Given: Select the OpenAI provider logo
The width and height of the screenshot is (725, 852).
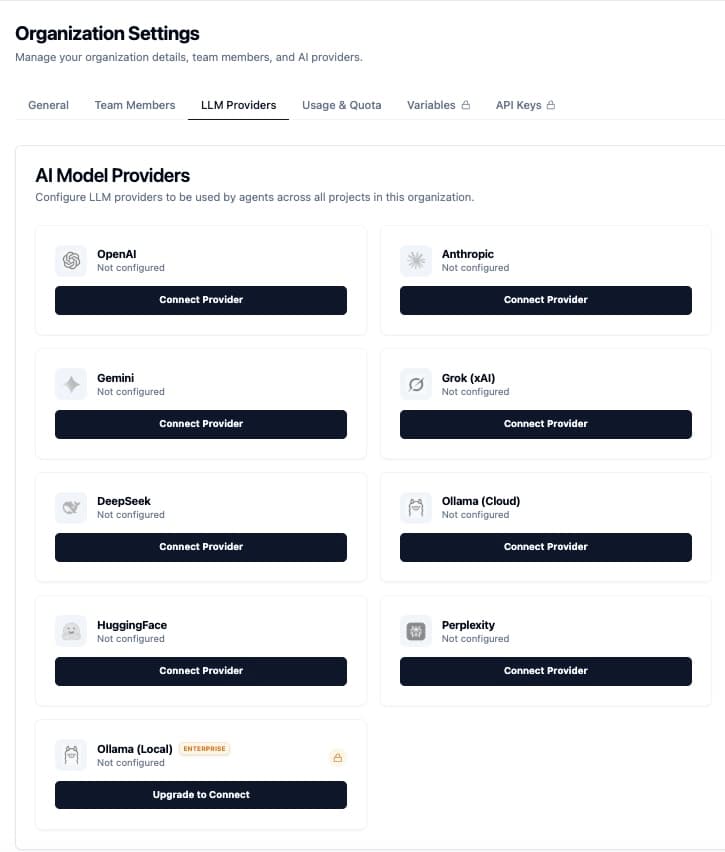Looking at the screenshot, I should tap(71, 261).
